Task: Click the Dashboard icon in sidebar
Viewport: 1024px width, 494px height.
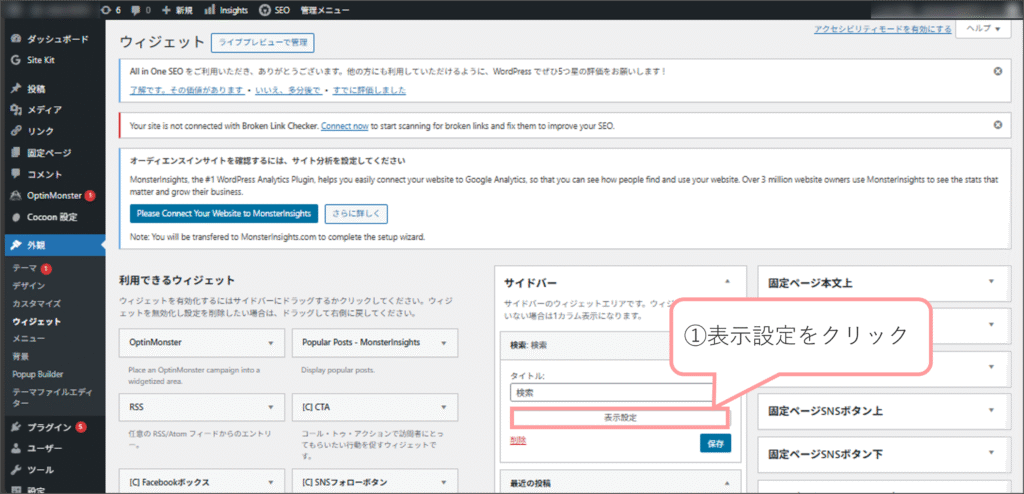Action: (x=16, y=40)
